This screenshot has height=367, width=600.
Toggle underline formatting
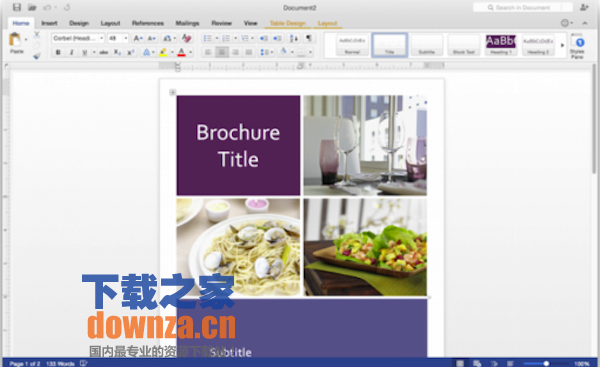click(x=84, y=52)
